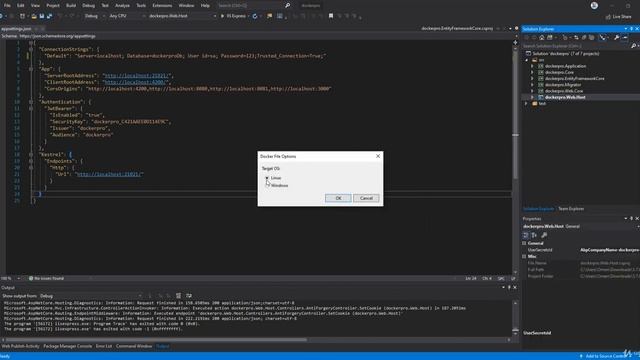Cancel the Docker File Options dialog

[366, 198]
